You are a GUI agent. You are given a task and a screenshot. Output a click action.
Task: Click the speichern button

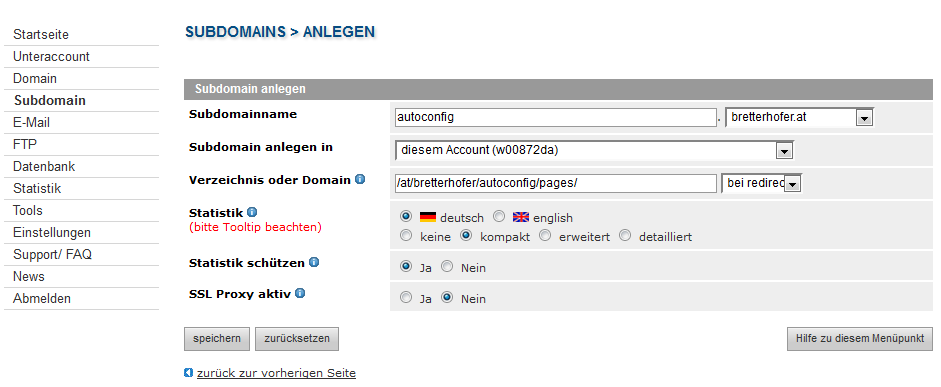point(217,338)
